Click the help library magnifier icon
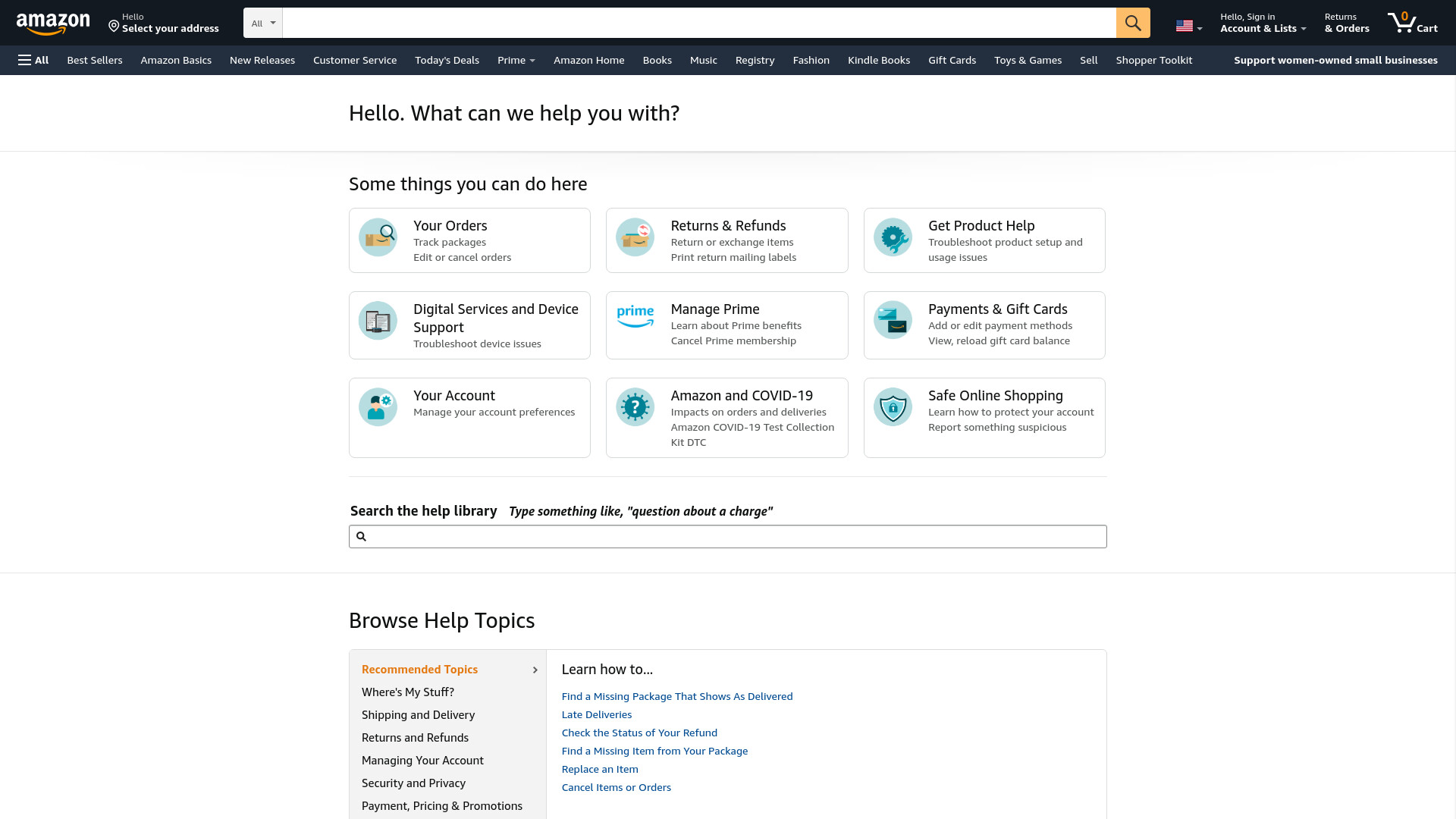 tap(362, 537)
